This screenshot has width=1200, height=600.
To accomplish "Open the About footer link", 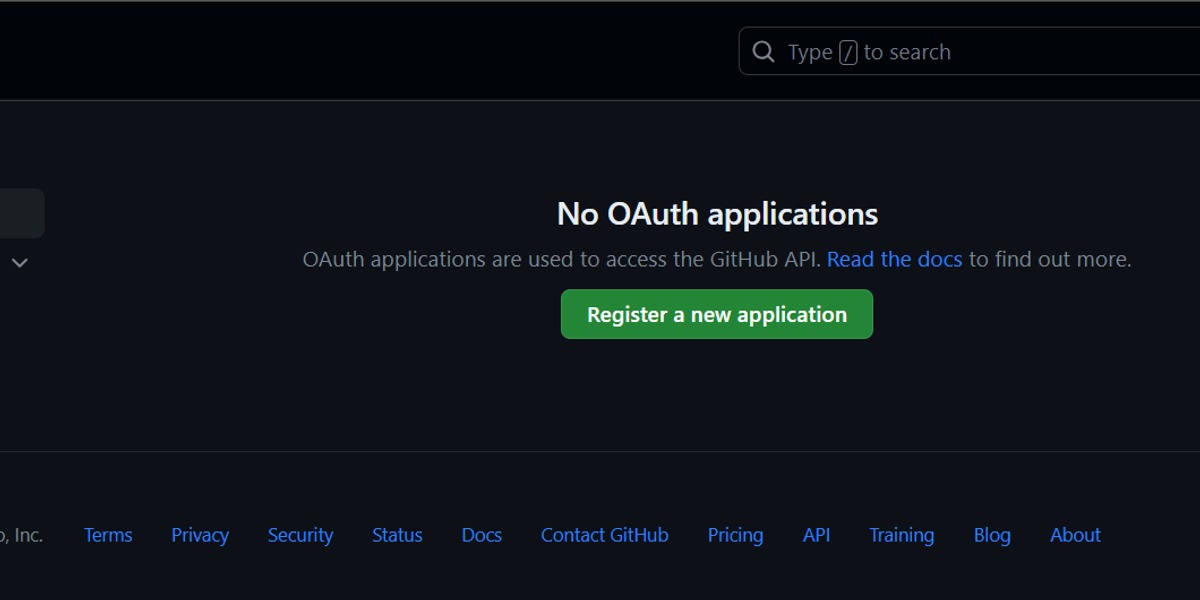I will (1075, 535).
